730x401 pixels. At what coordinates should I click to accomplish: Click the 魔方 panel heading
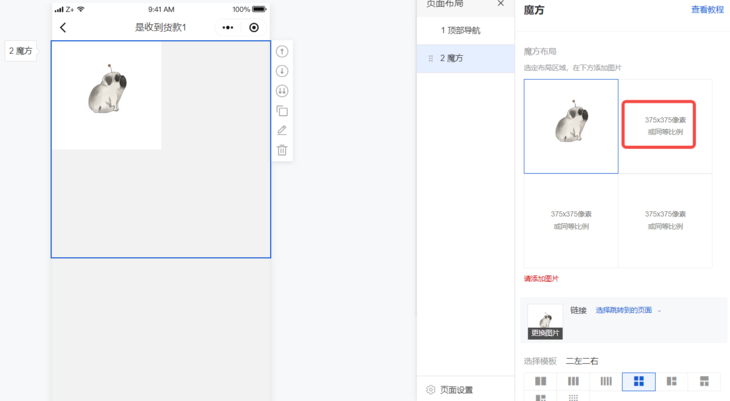(534, 10)
